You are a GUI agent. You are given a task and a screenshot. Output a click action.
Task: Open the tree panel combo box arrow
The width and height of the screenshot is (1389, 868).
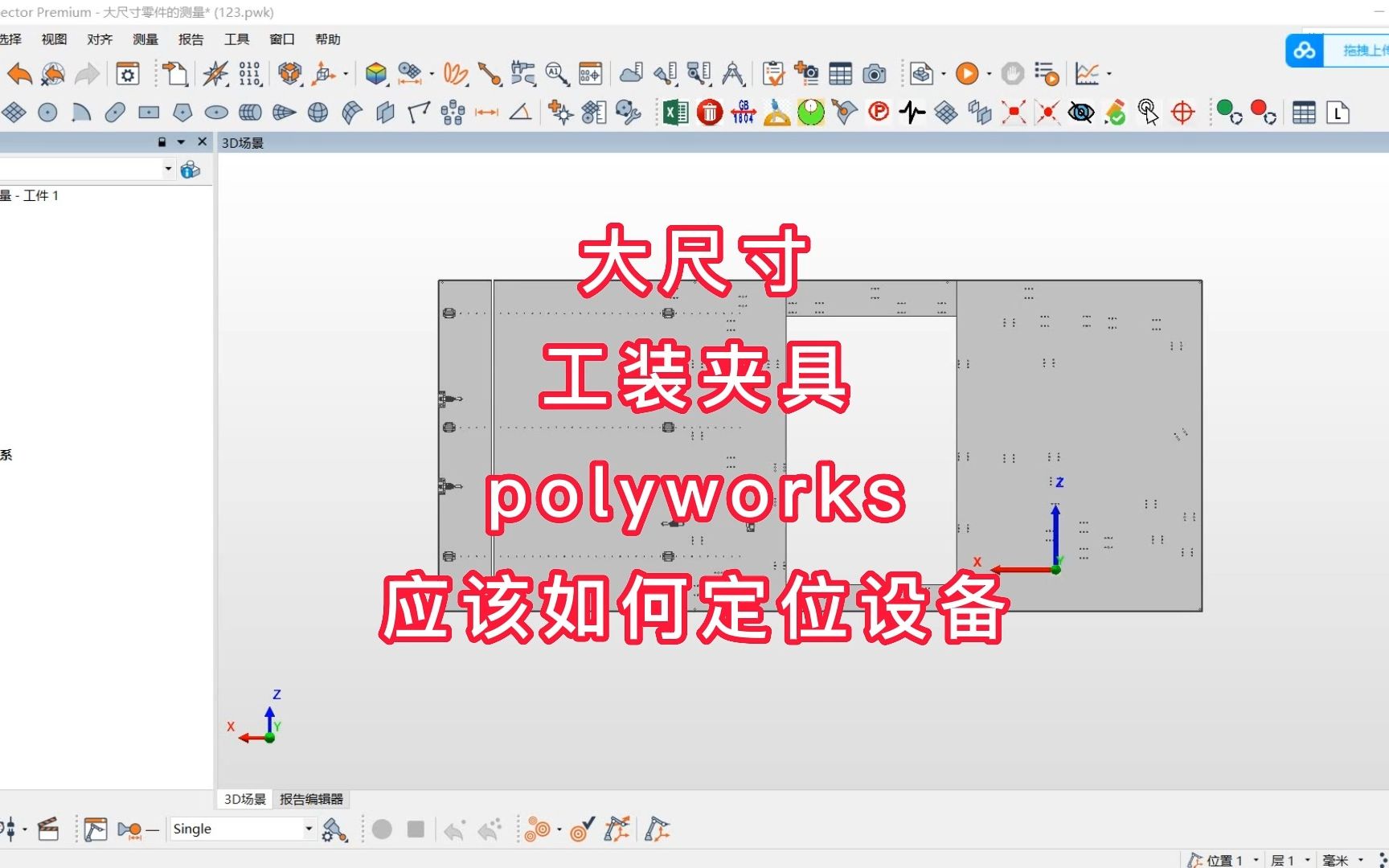click(x=168, y=169)
